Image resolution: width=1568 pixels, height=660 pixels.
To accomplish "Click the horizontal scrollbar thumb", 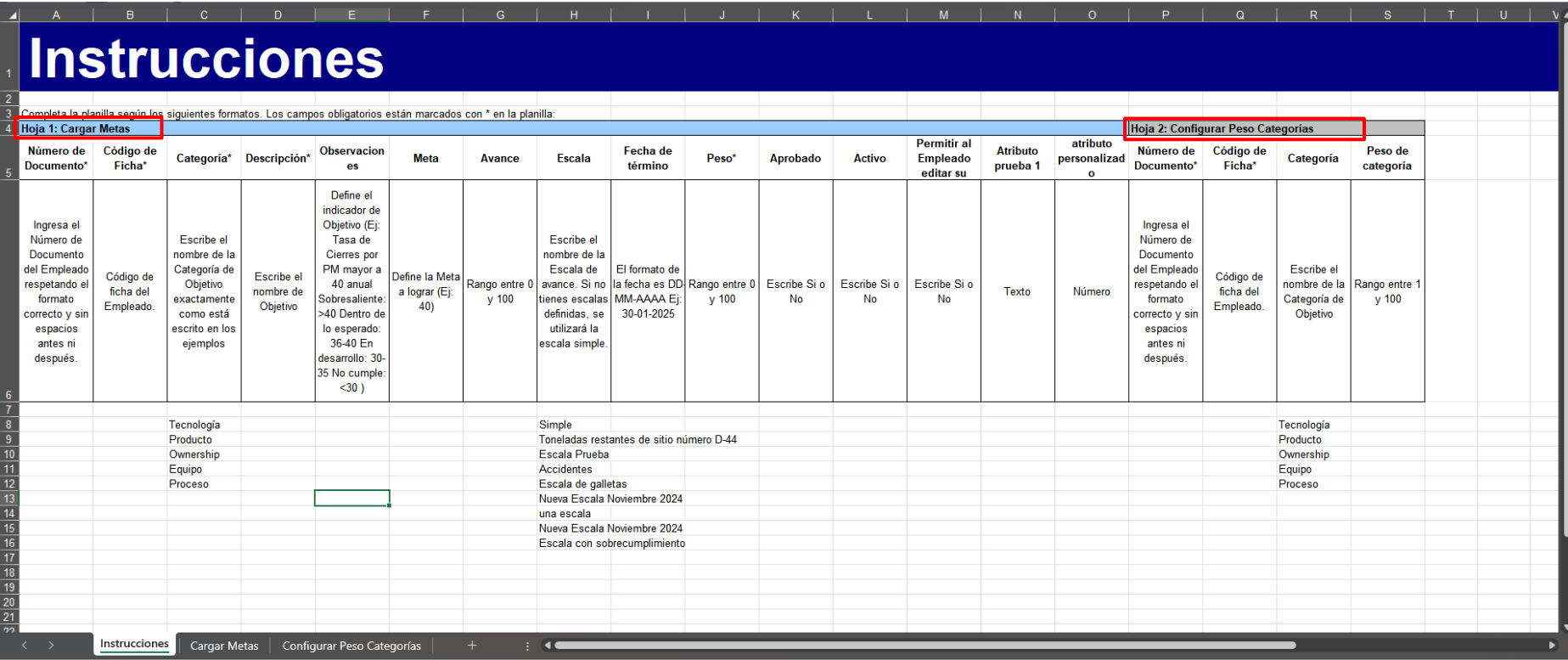I will (925, 646).
